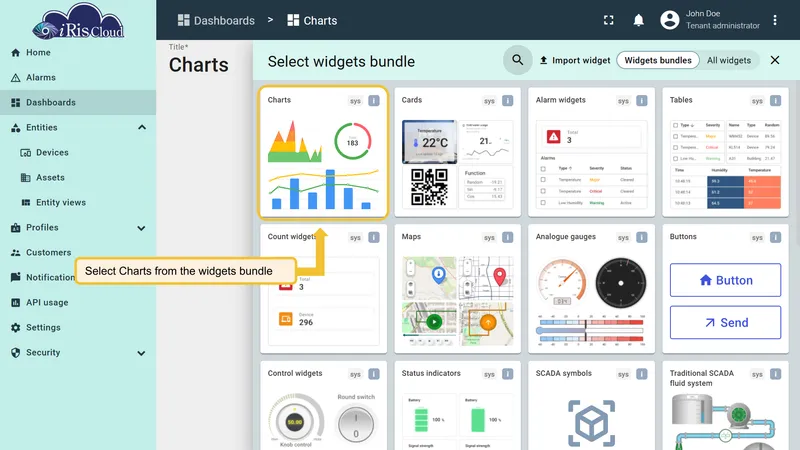Image resolution: width=800 pixels, height=450 pixels.
Task: Select the Charts widgets bundle card
Action: click(323, 153)
